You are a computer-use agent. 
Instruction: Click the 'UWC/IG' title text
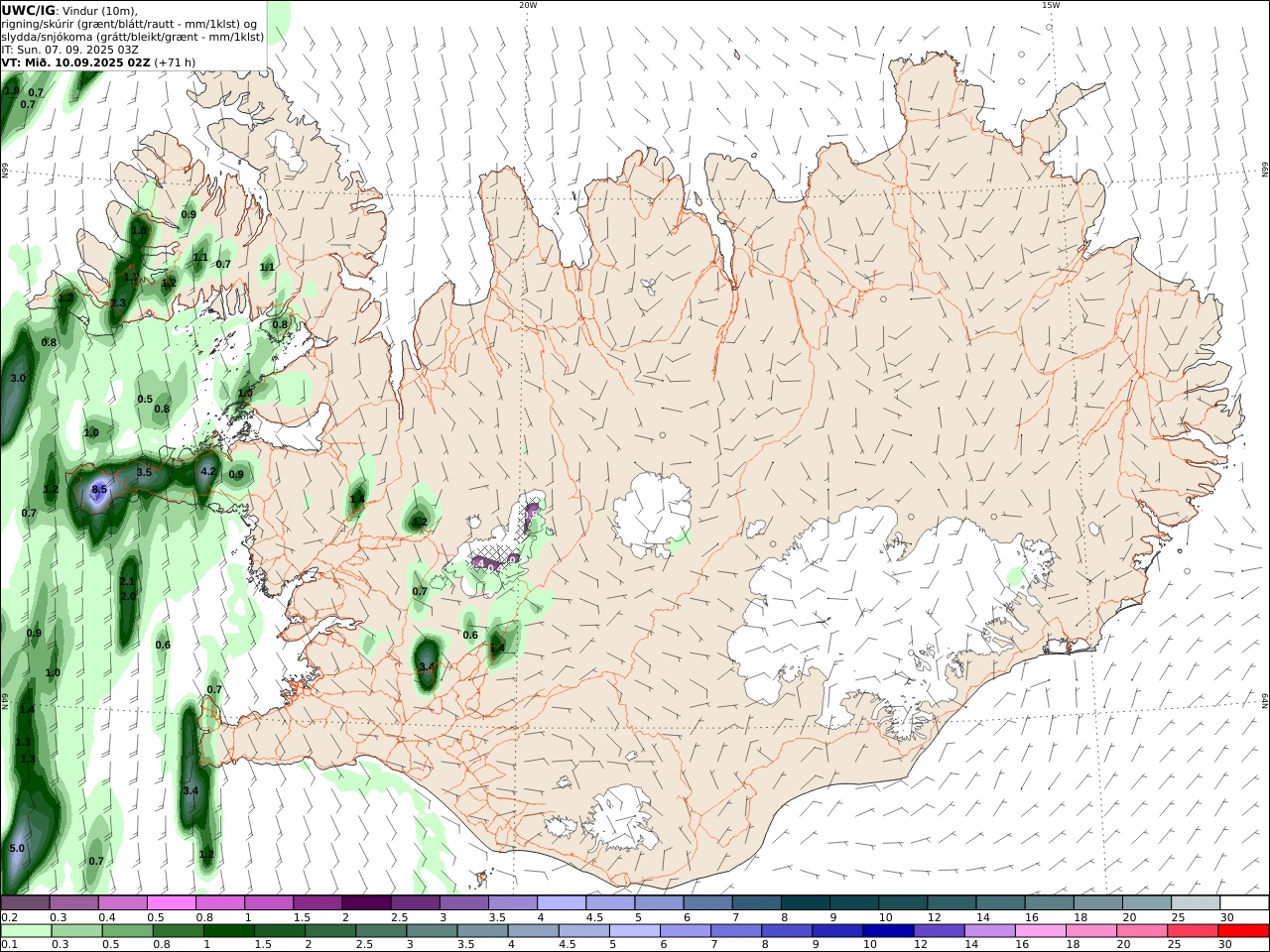28,10
